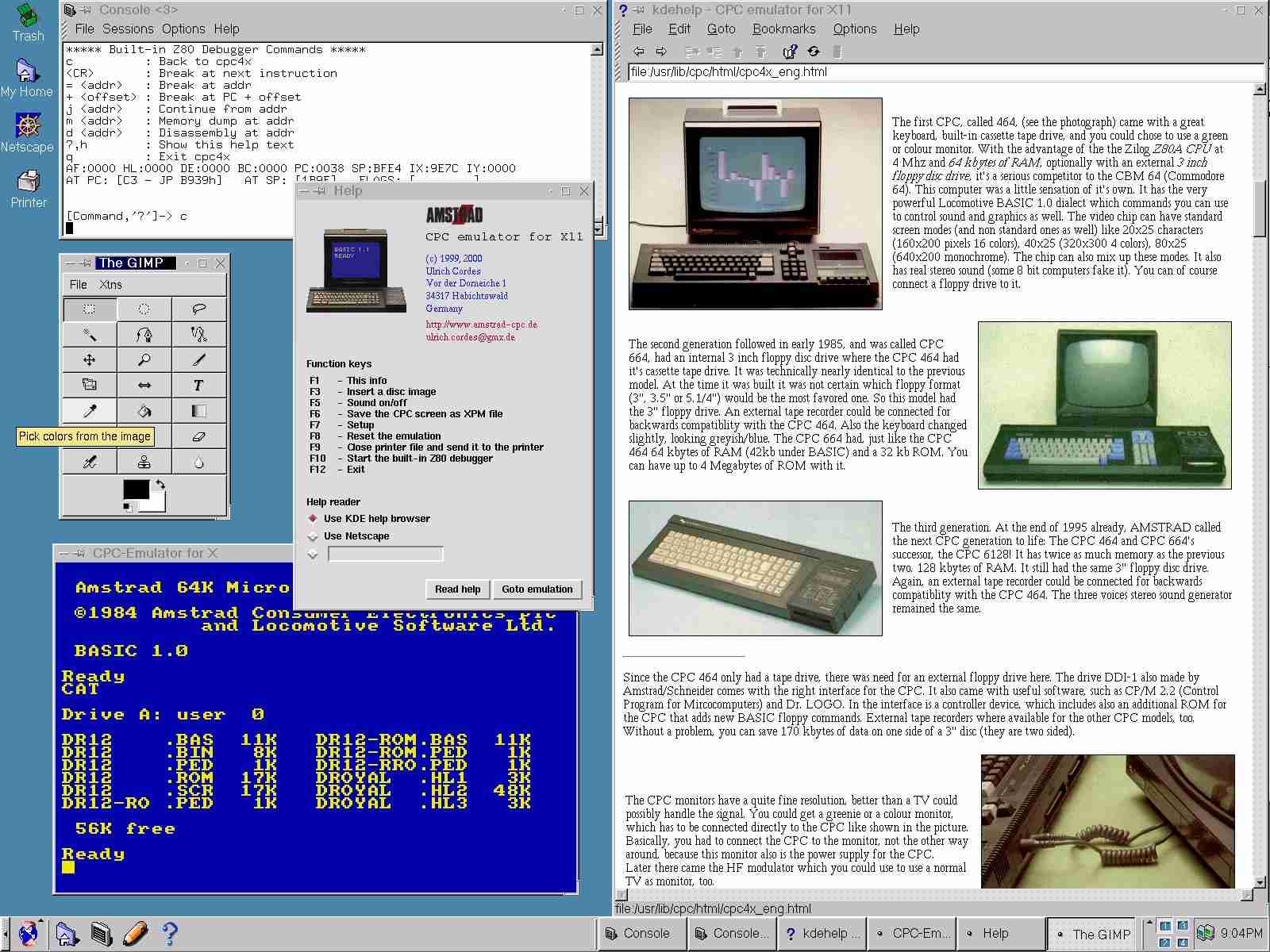Open the Xtns menu in GIMP
The height and width of the screenshot is (952, 1270).
(110, 284)
